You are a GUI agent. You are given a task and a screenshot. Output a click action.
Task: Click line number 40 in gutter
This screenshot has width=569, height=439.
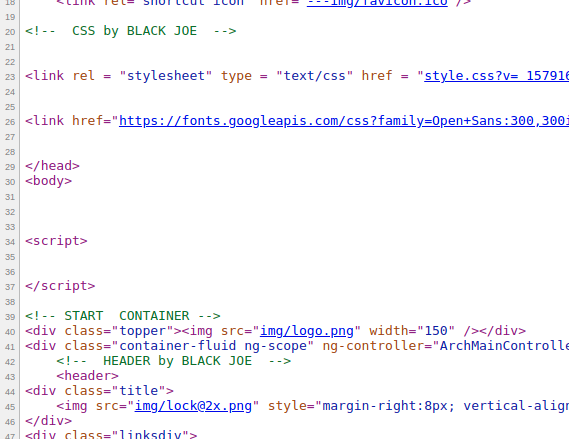[10, 332]
